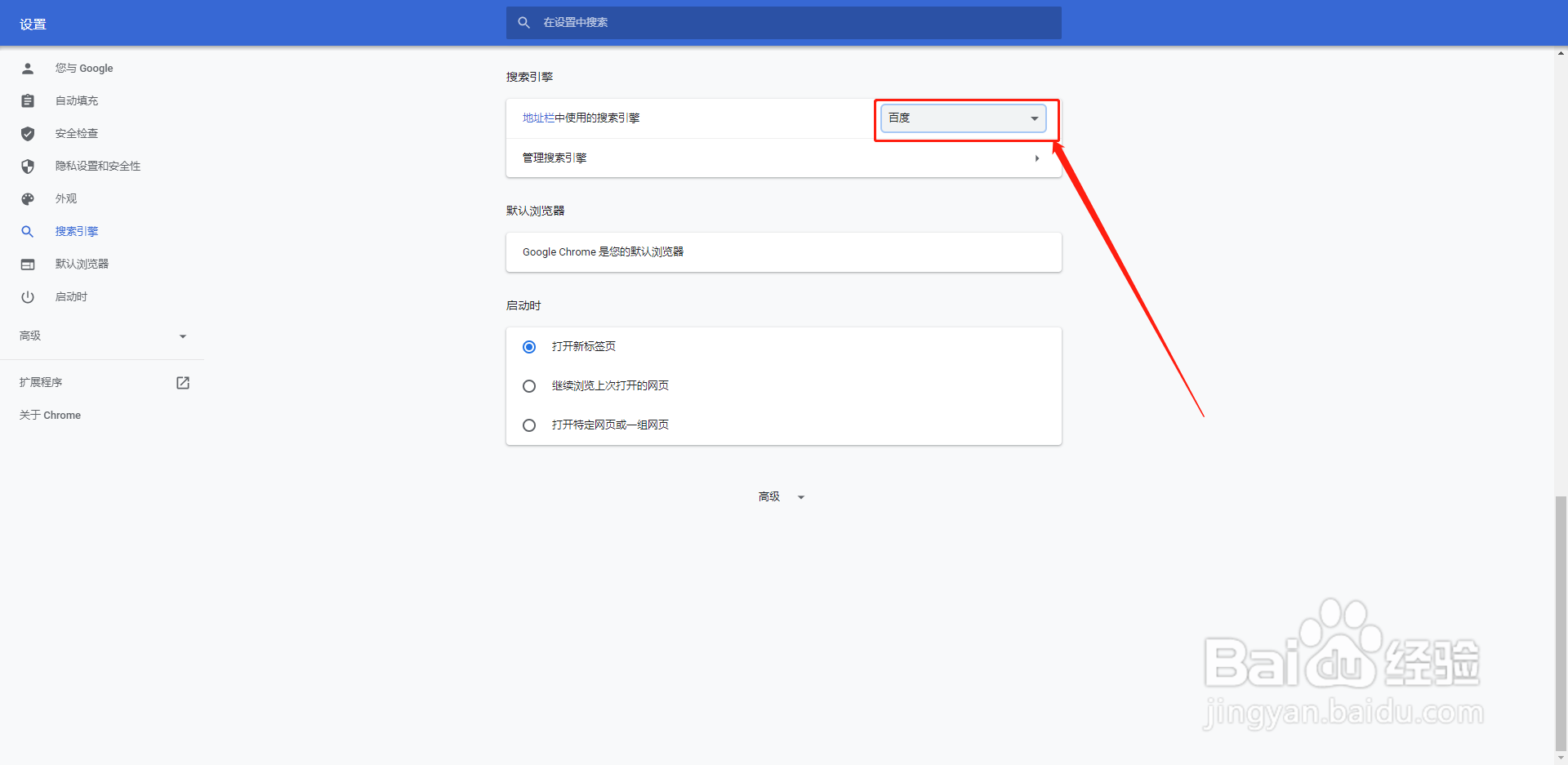This screenshot has width=1568, height=765.
Task: Click the scrollbar up arrow at top right
Action: pyautogui.click(x=1561, y=53)
